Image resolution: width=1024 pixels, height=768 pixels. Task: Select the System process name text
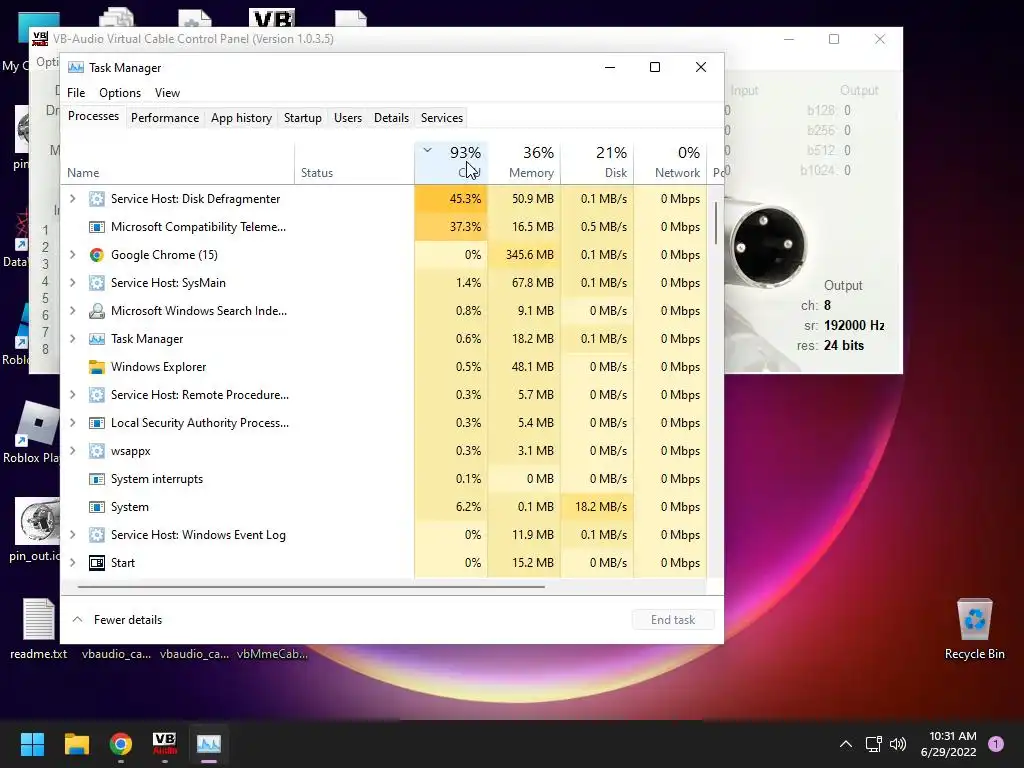click(130, 507)
